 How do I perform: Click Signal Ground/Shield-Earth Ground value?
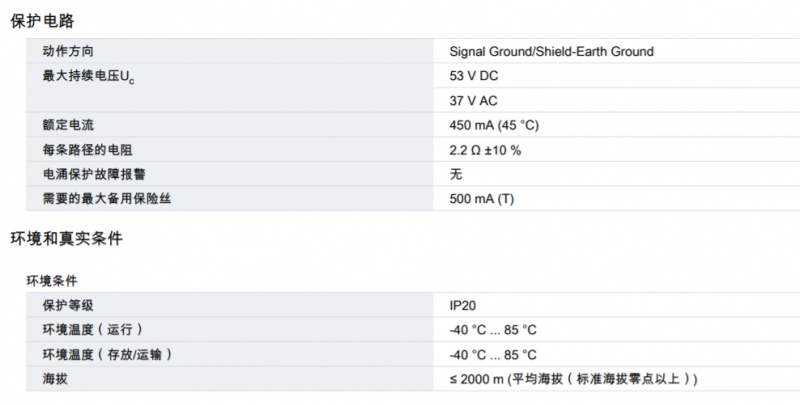click(x=551, y=52)
